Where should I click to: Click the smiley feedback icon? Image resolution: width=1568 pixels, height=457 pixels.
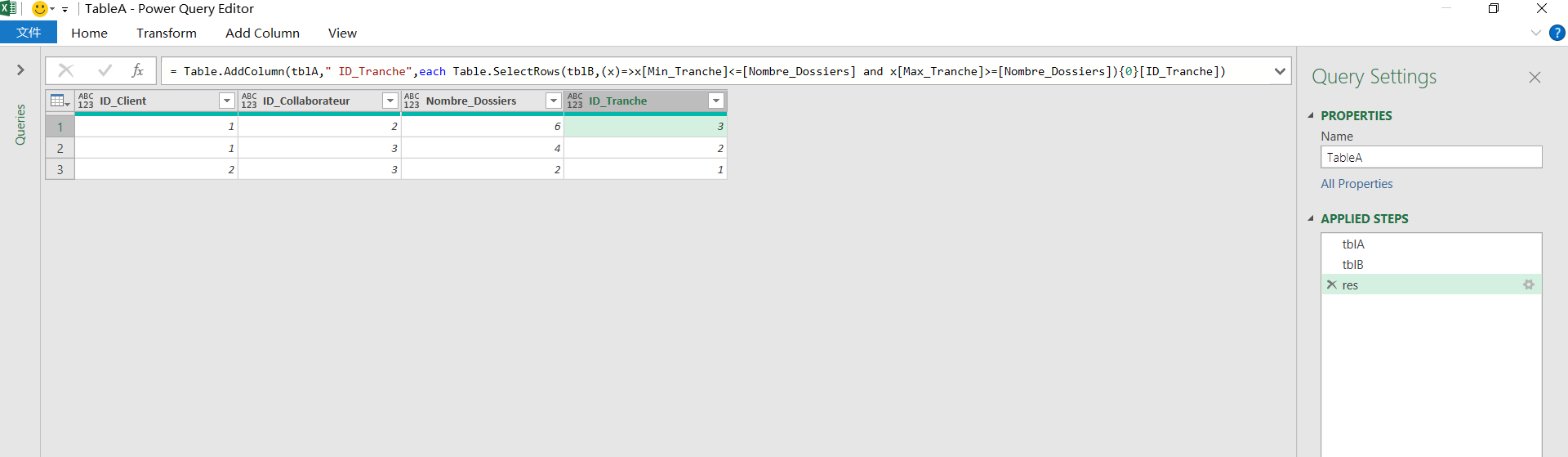tap(39, 9)
